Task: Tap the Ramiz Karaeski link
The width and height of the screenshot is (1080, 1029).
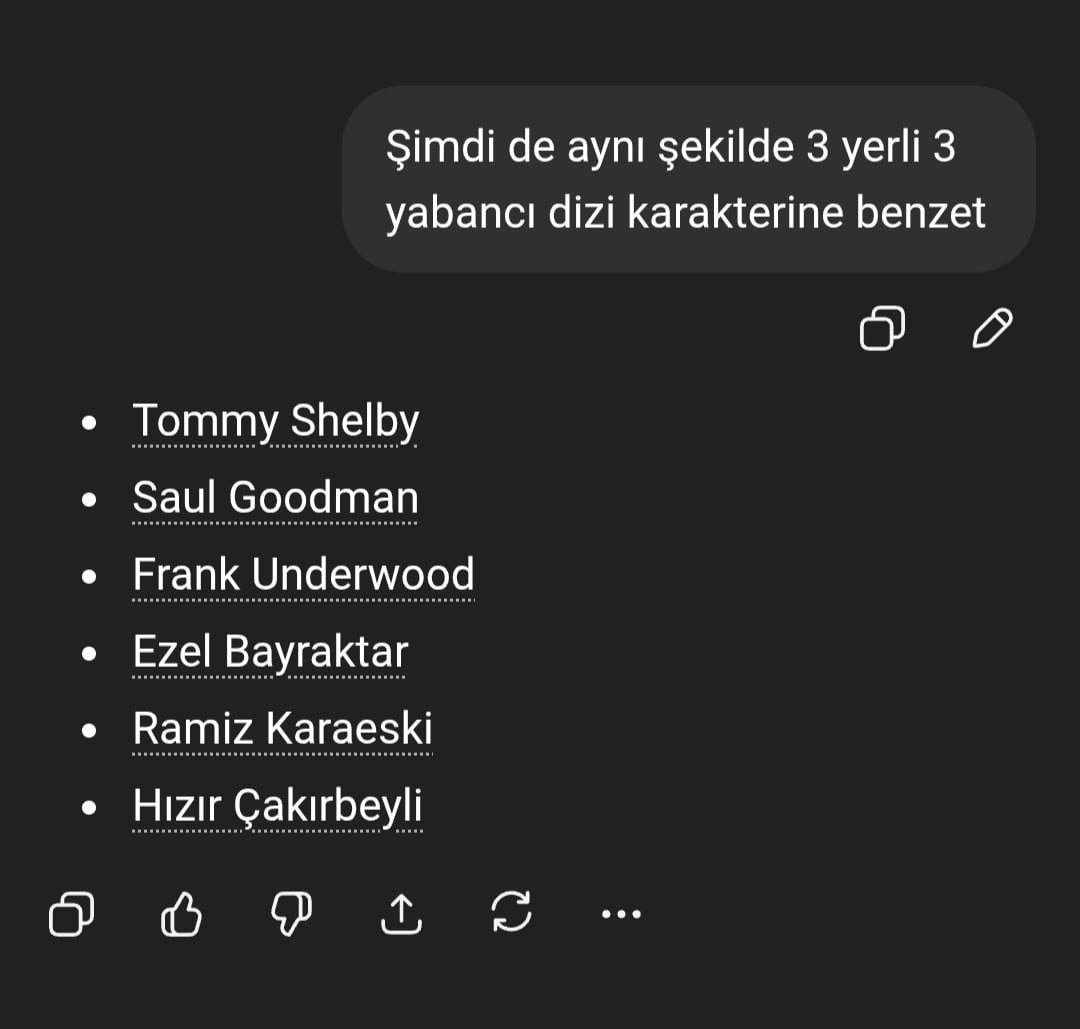Action: coord(282,729)
